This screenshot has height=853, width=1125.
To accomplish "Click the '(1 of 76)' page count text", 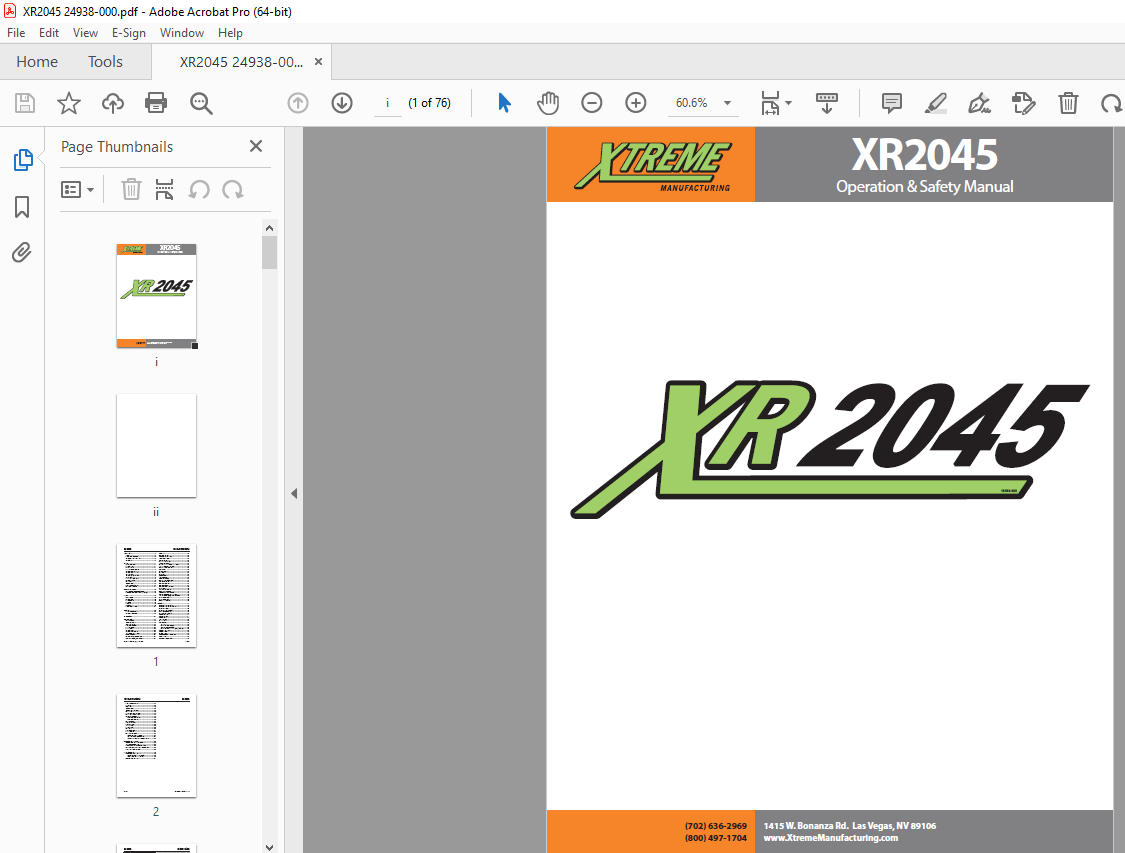I will 429,103.
